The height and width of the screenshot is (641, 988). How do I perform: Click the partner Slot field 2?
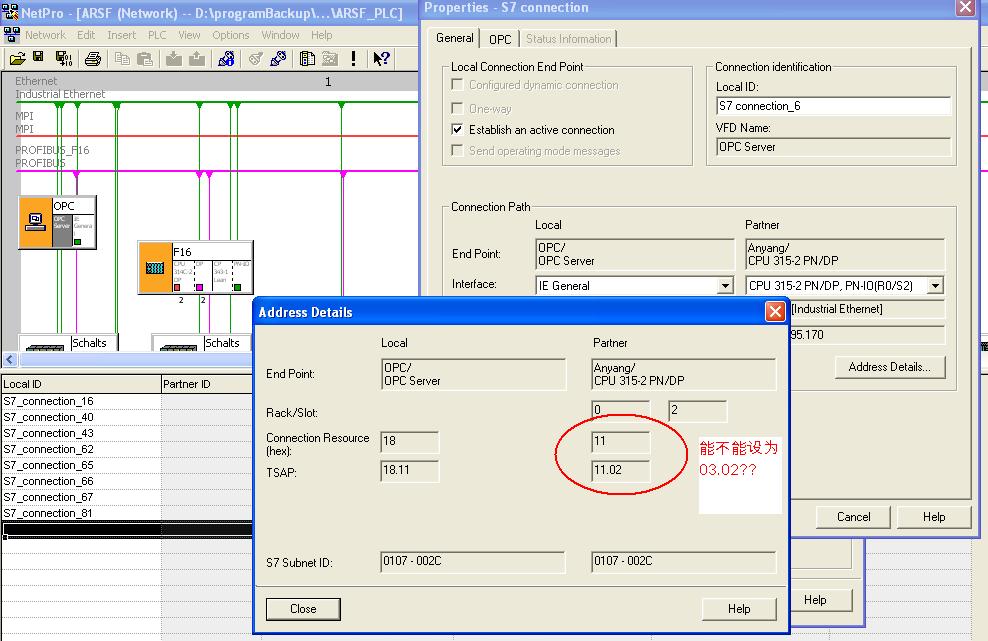click(x=698, y=410)
